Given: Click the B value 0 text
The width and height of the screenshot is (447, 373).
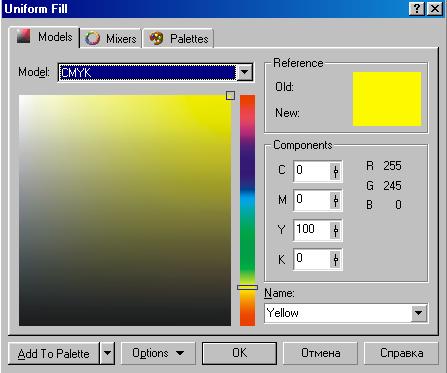Looking at the screenshot, I should point(398,205).
